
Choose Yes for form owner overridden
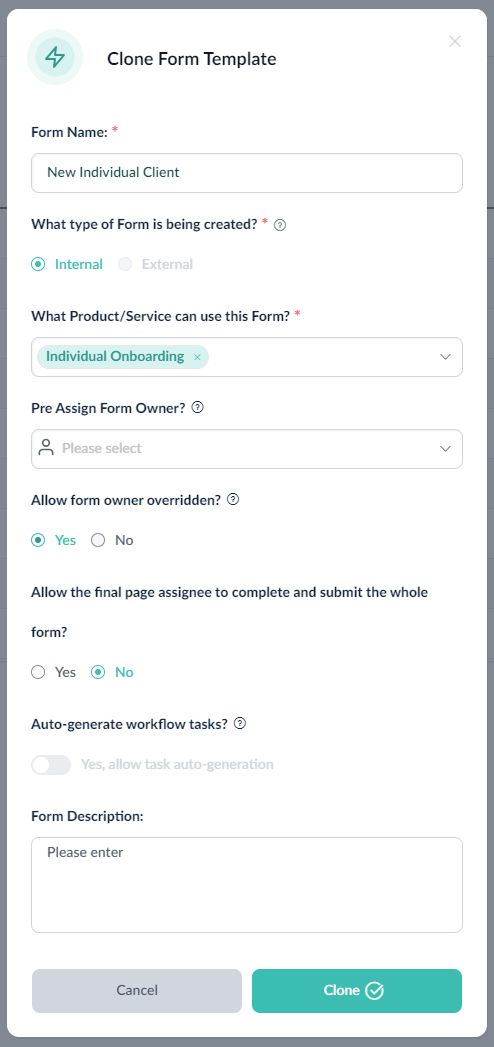pos(53,540)
